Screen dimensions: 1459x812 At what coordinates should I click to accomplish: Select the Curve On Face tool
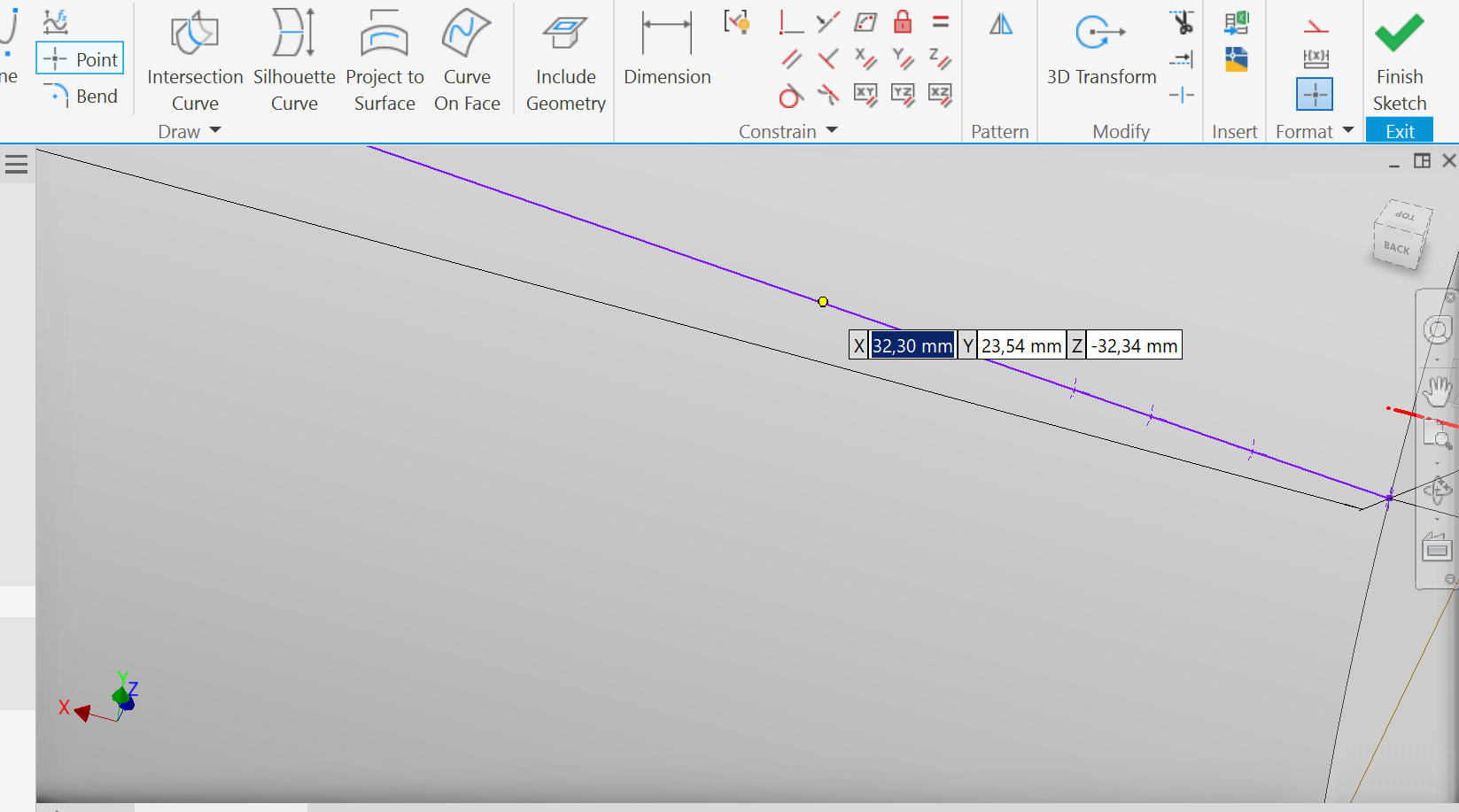[467, 58]
